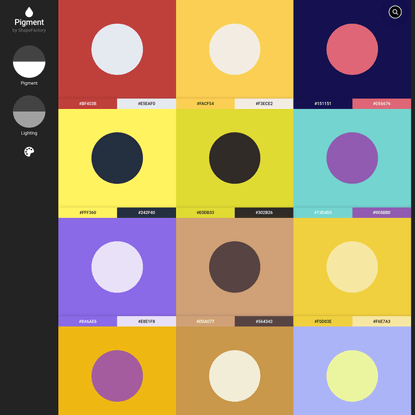Select the navy palette with pink circle
Image resolution: width=415 pixels, height=415 pixels.
(352, 49)
